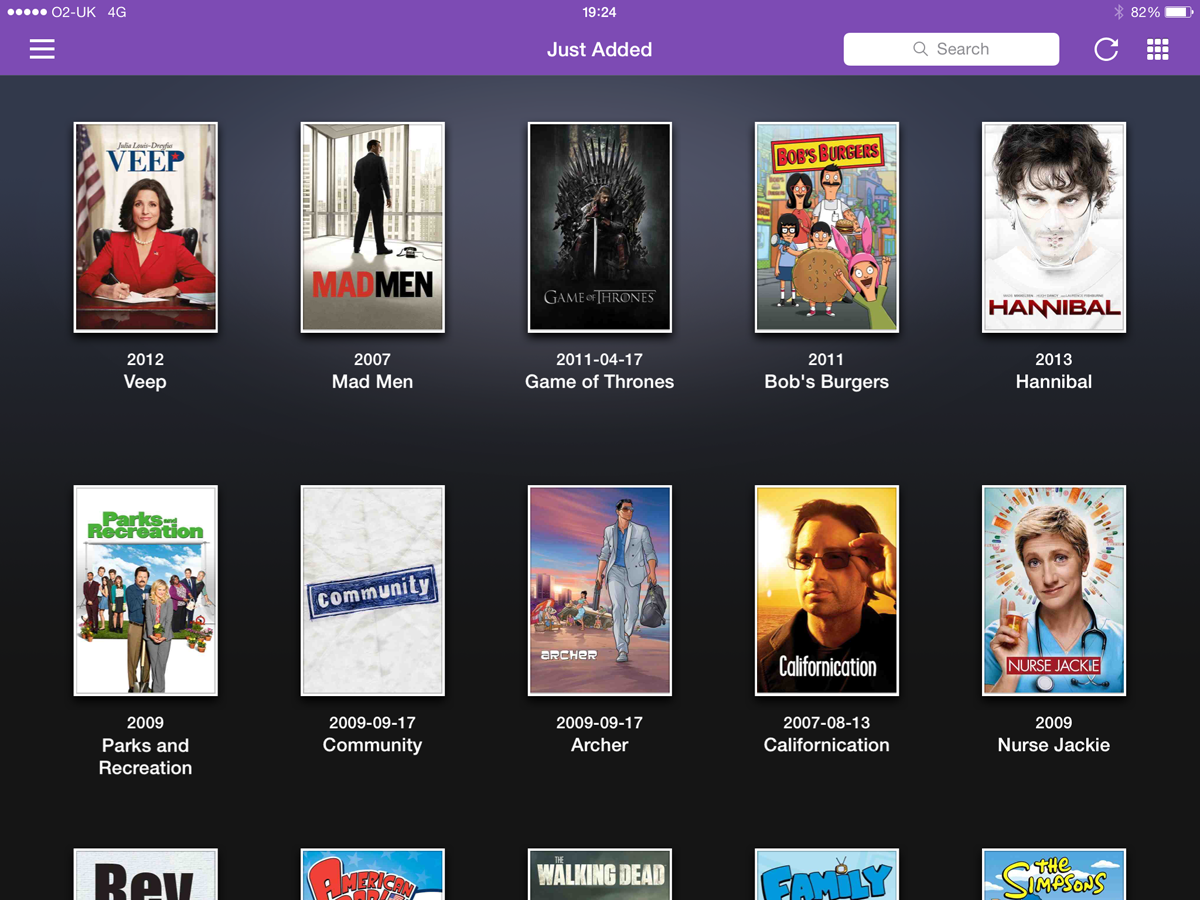This screenshot has width=1200, height=900.
Task: Open the Veep poster
Action: pyautogui.click(x=146, y=227)
